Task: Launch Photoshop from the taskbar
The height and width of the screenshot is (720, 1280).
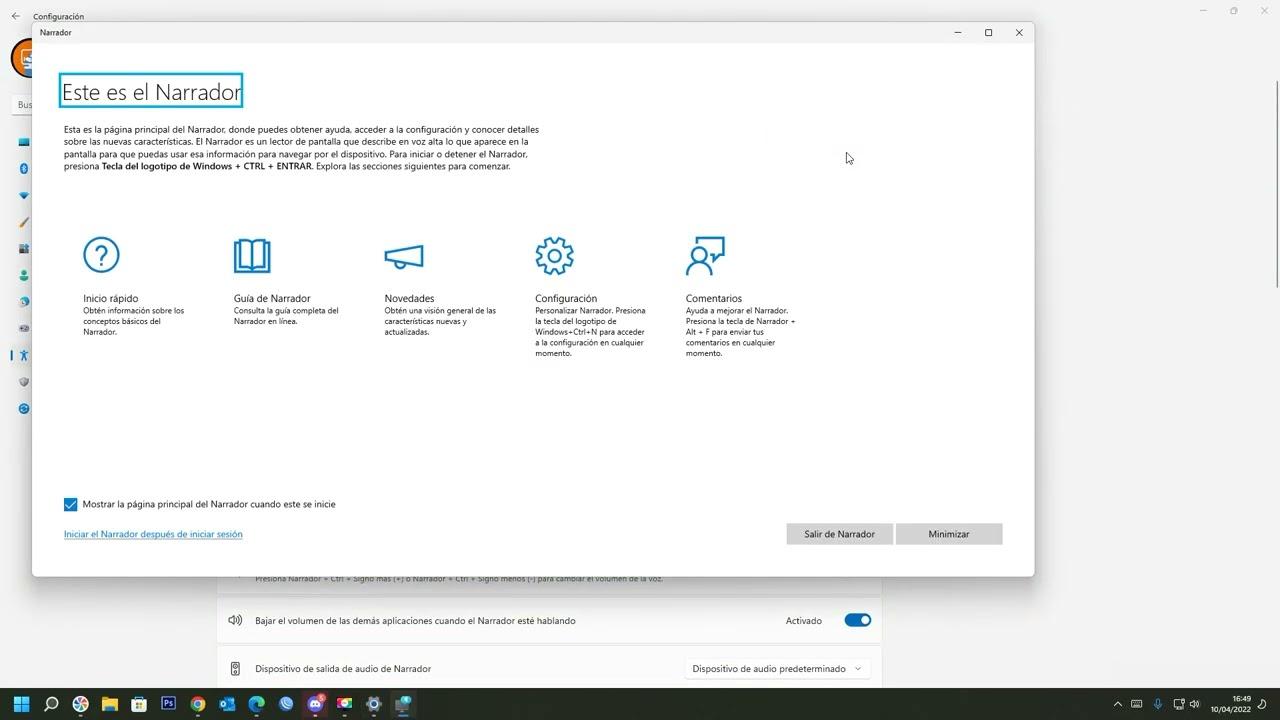Action: [x=168, y=705]
